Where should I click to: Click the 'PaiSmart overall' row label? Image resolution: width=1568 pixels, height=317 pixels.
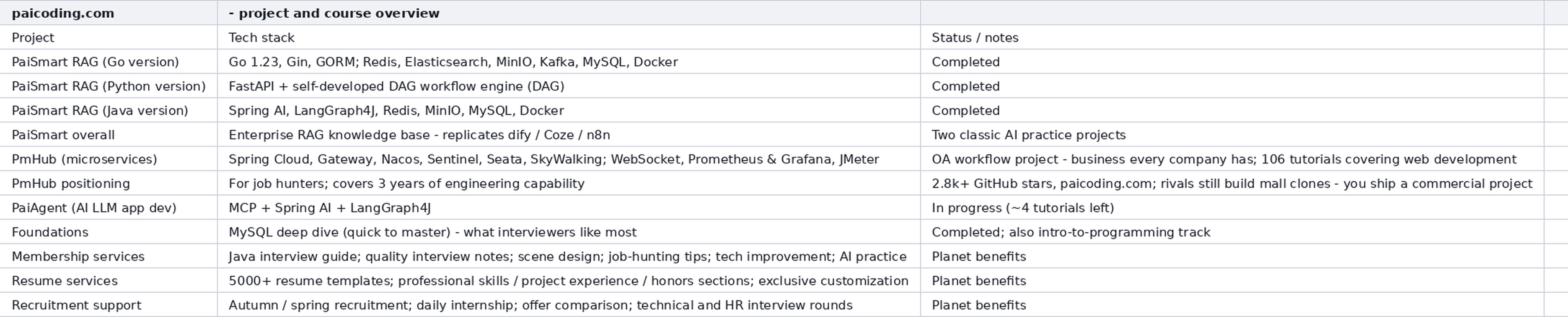coord(109,135)
